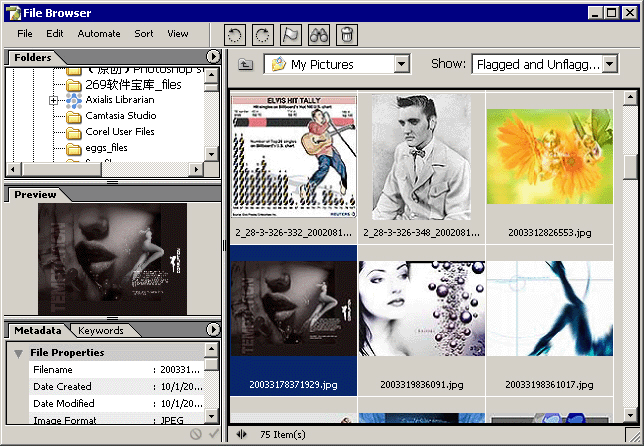The image size is (644, 446).
Task: Open Metadata palette flyout menu arrow
Action: click(213, 329)
